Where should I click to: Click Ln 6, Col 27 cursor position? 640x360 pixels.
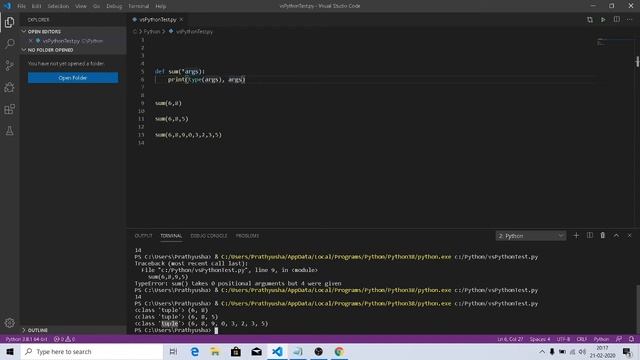tap(510, 339)
